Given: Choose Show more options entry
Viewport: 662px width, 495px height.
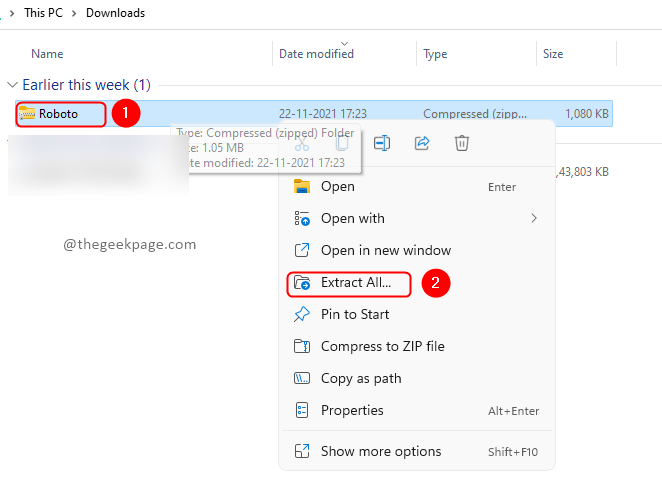Looking at the screenshot, I should (379, 451).
